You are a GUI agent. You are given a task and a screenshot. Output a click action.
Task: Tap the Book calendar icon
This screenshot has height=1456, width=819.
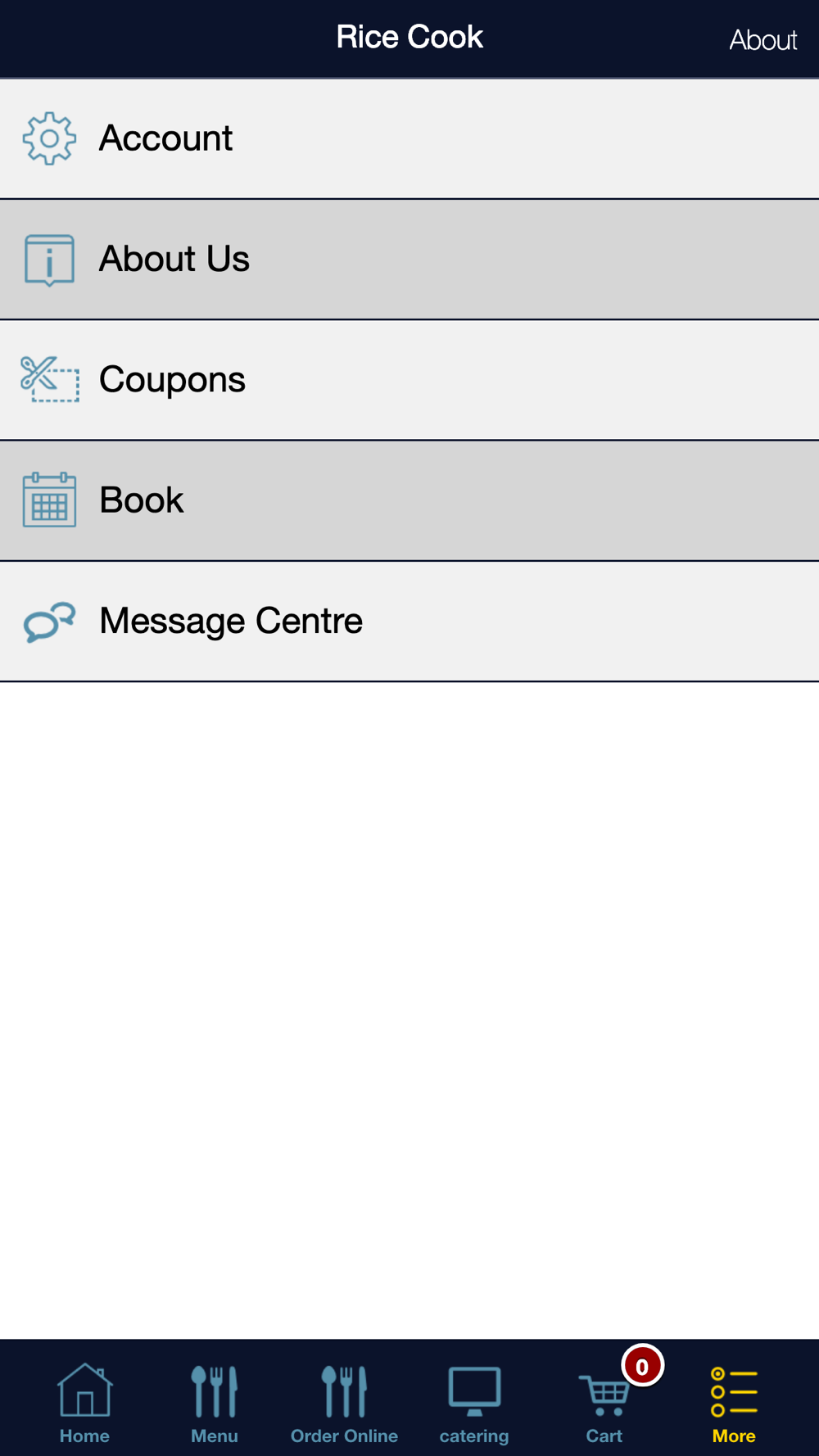[x=49, y=500]
